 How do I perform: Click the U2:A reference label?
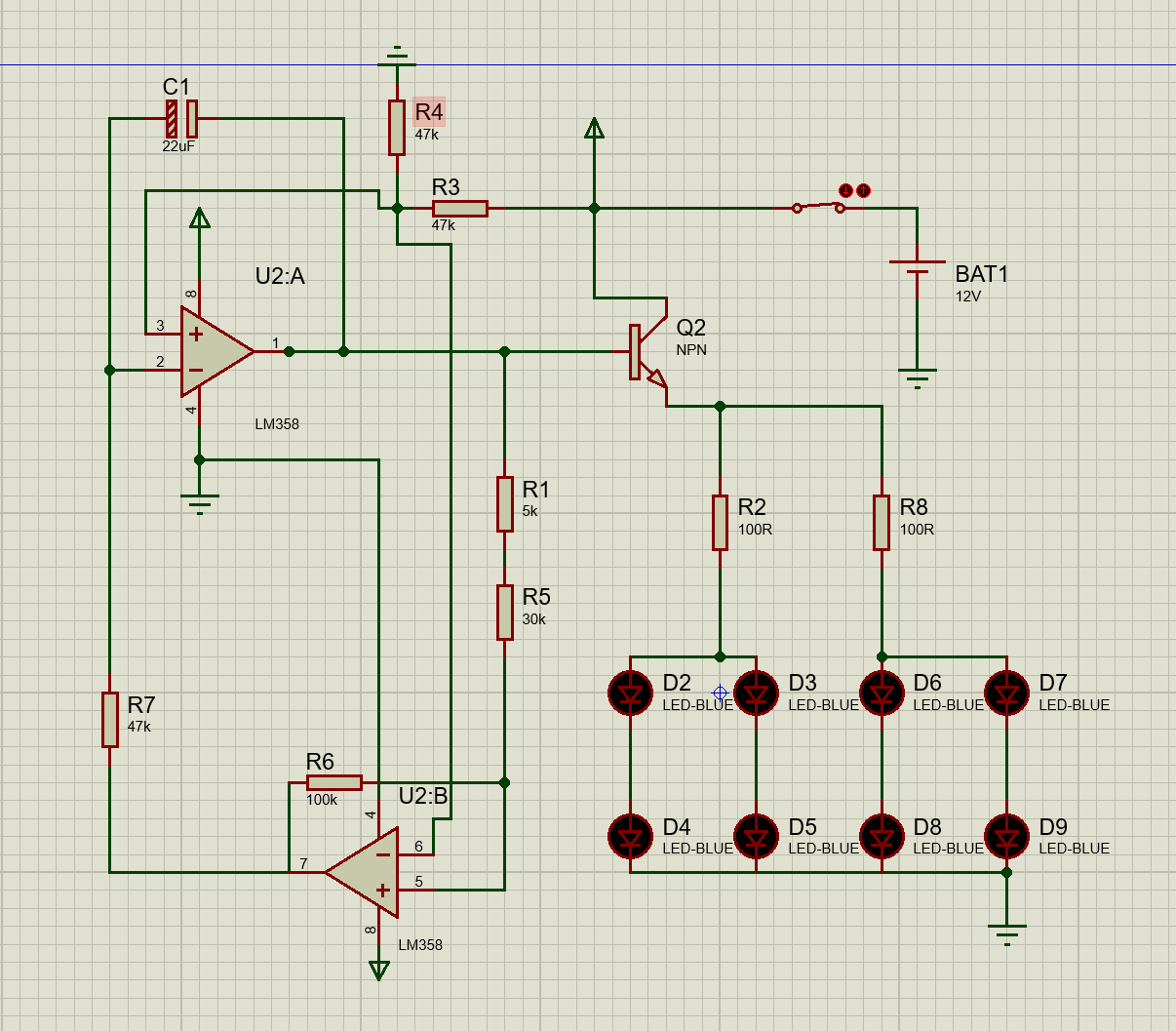click(280, 276)
